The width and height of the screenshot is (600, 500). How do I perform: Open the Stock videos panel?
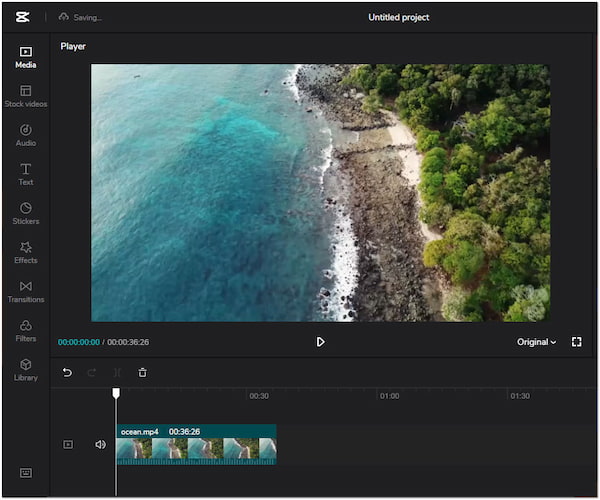tap(25, 96)
